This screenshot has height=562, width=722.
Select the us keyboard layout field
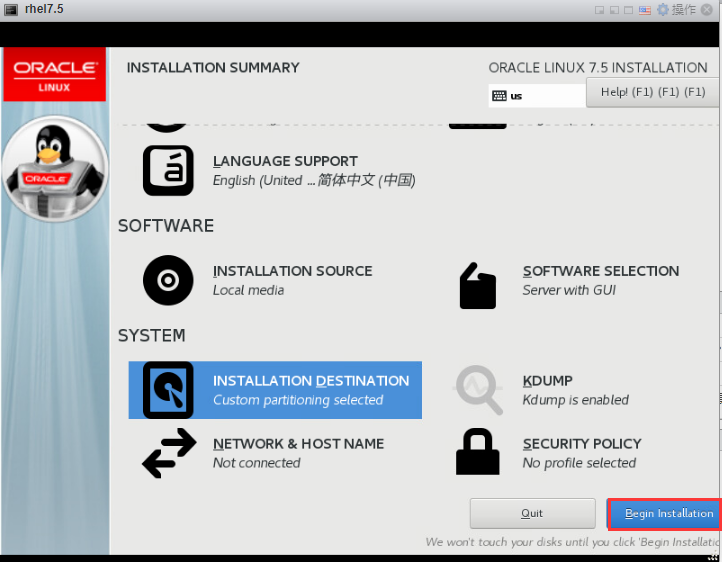537,96
